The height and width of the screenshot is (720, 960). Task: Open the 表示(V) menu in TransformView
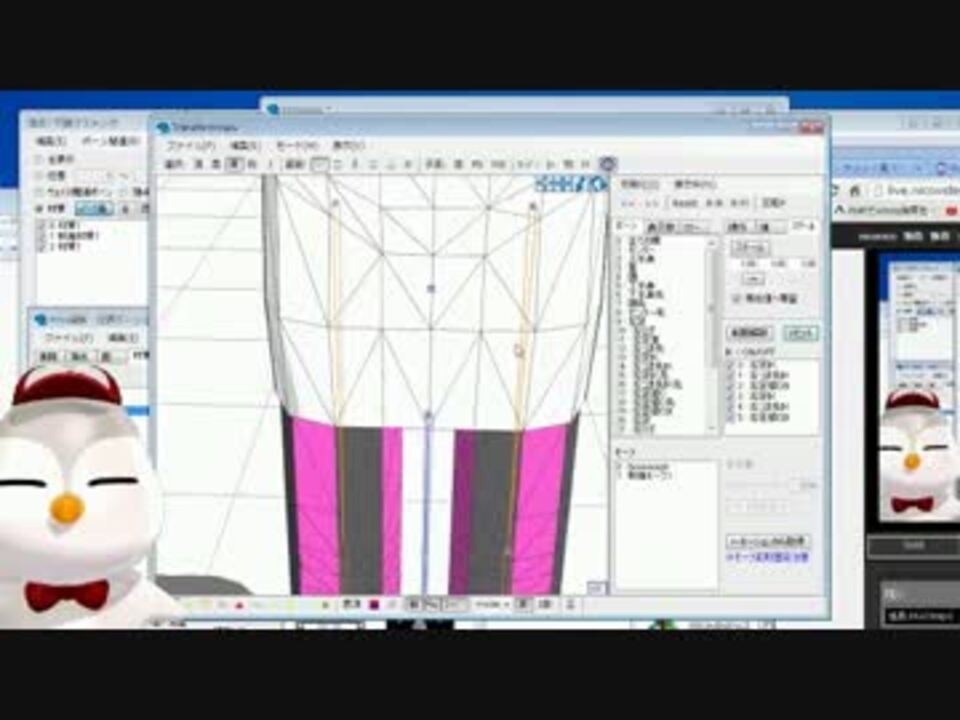click(348, 146)
